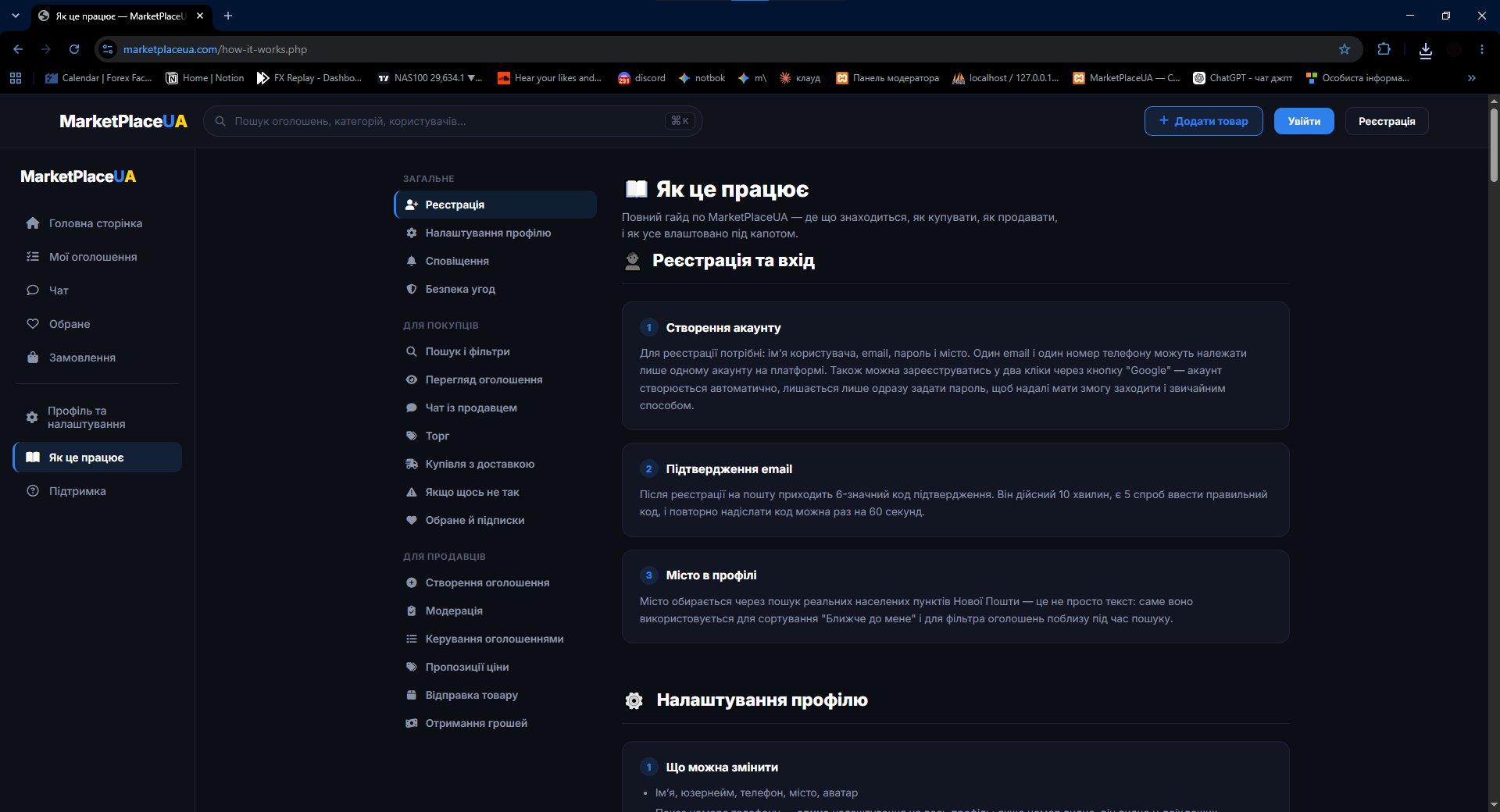Select the Отримання грошей banknote icon
The width and height of the screenshot is (1500, 812).
coord(412,723)
